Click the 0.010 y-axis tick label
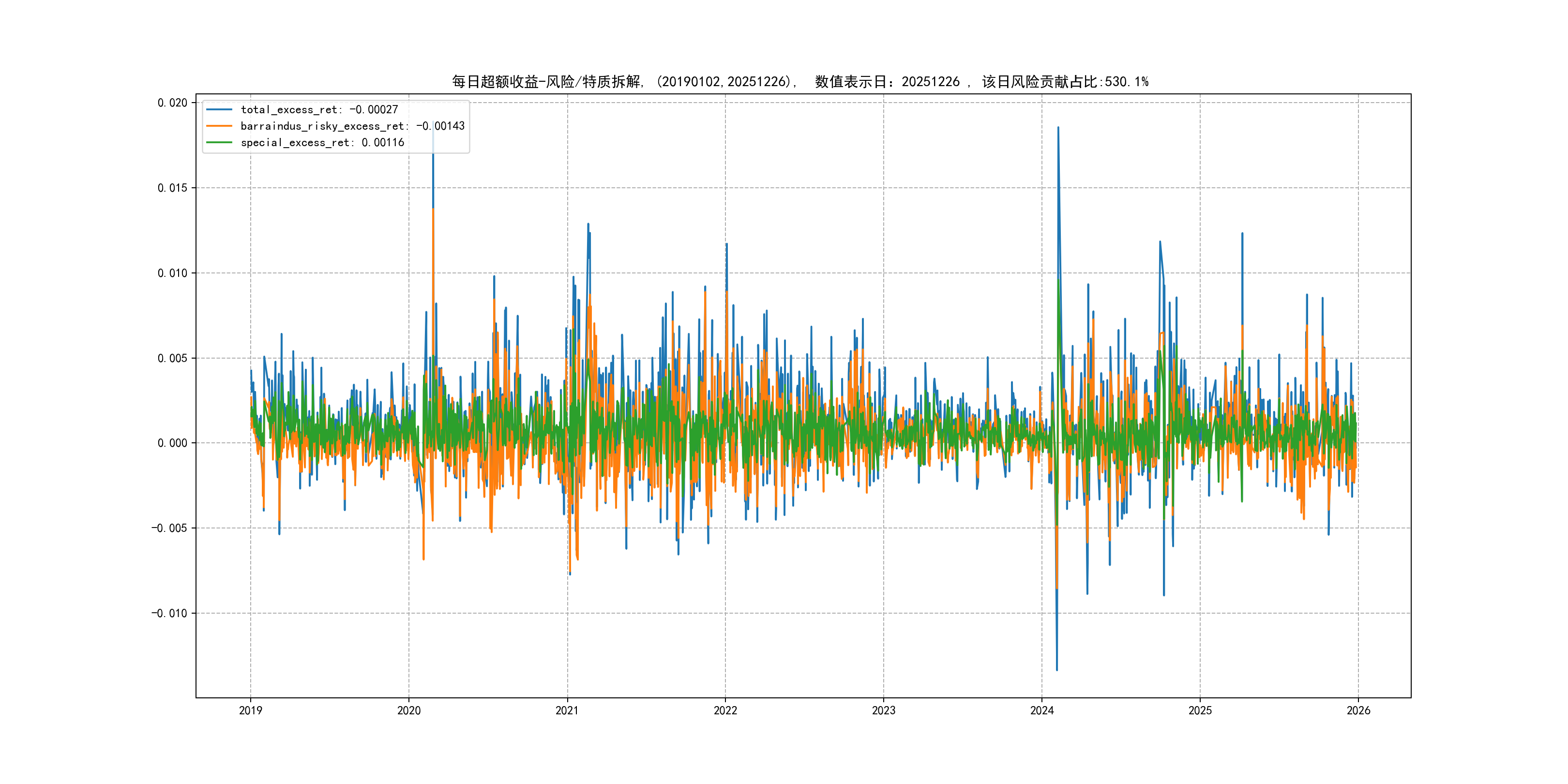The image size is (1568, 784). [x=172, y=273]
